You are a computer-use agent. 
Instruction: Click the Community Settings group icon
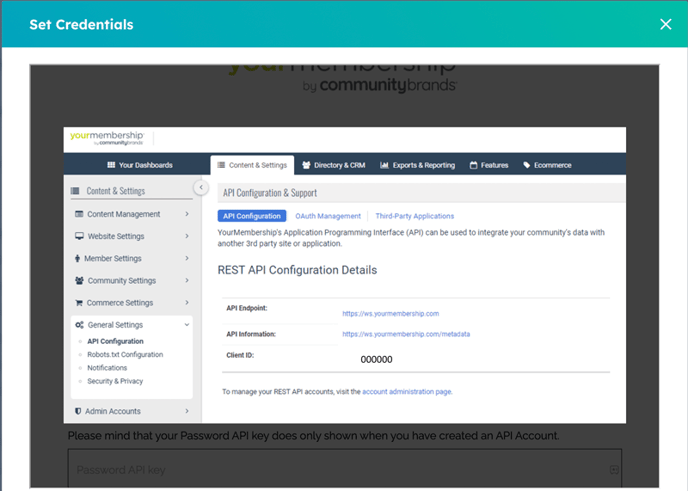pyautogui.click(x=79, y=280)
